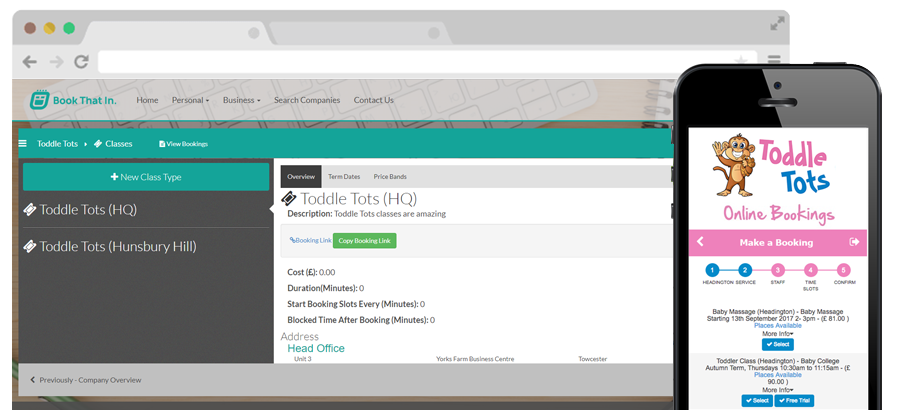Open Contact Us in the navigation

tap(374, 100)
